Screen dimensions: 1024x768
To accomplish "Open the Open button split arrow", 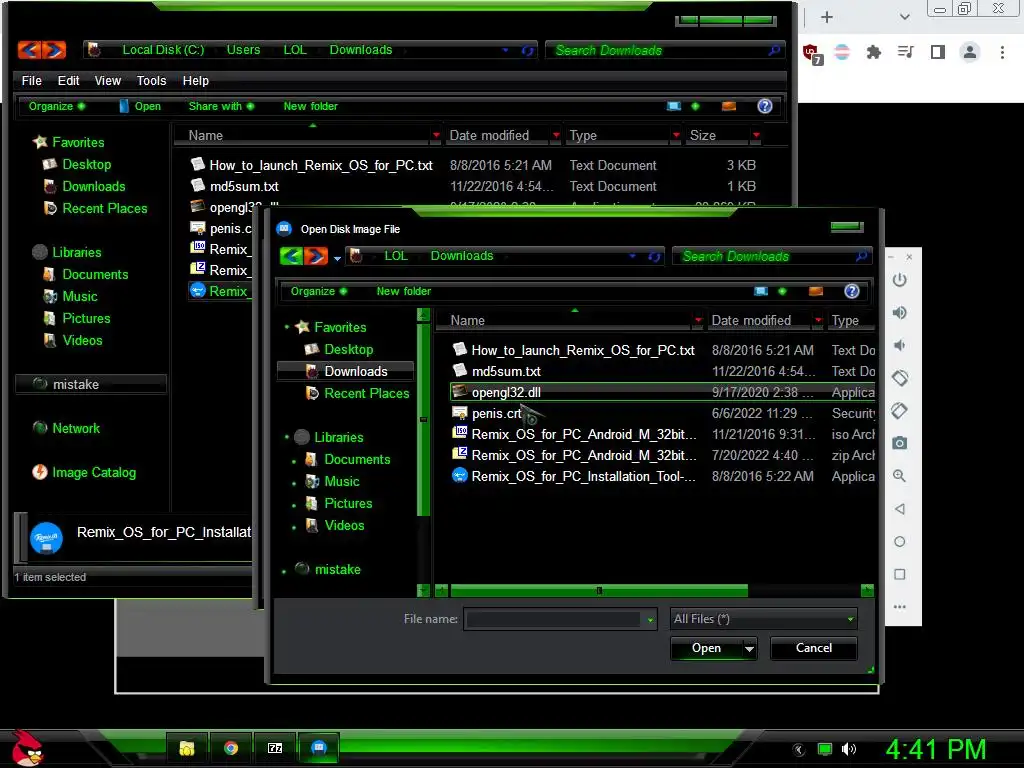I will pos(749,648).
